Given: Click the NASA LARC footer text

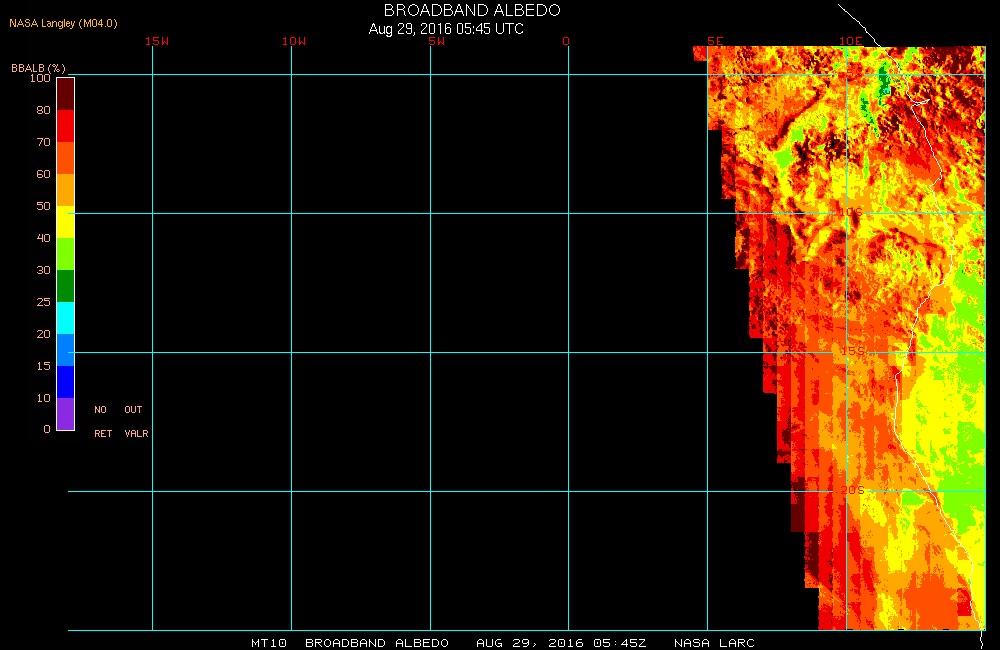Looking at the screenshot, I should [x=714, y=642].
